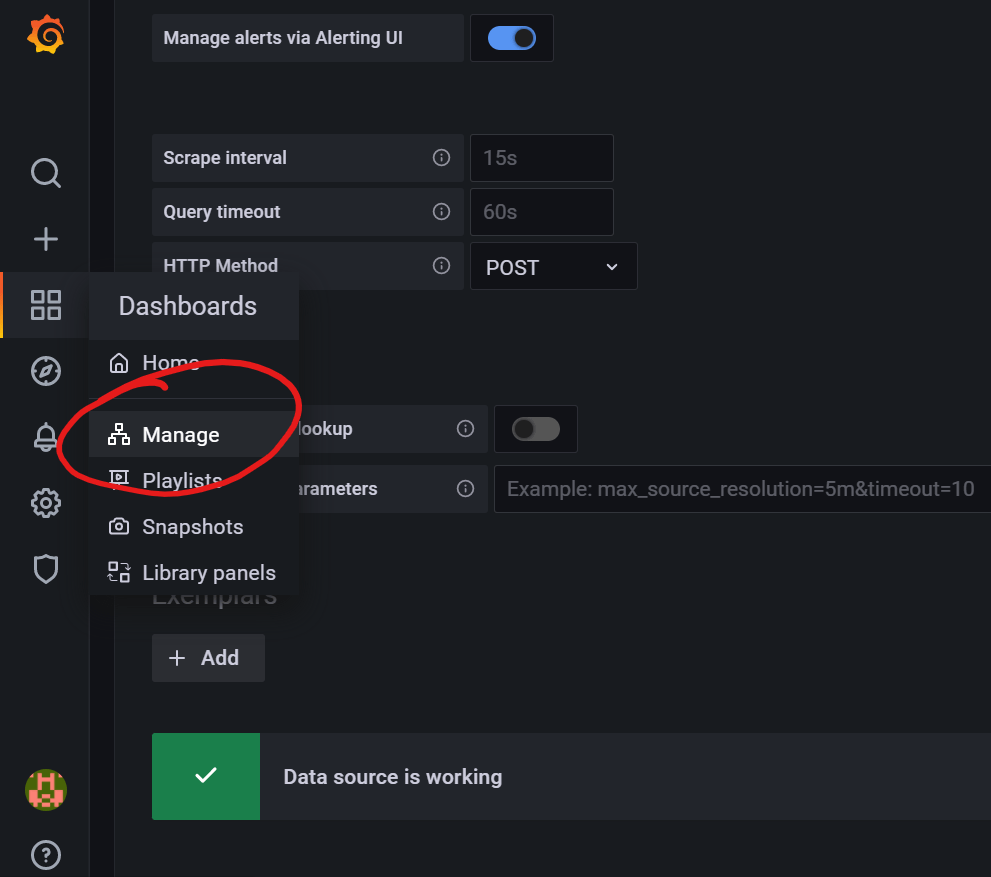
Task: Focus the Query timeout input field
Action: pos(541,212)
